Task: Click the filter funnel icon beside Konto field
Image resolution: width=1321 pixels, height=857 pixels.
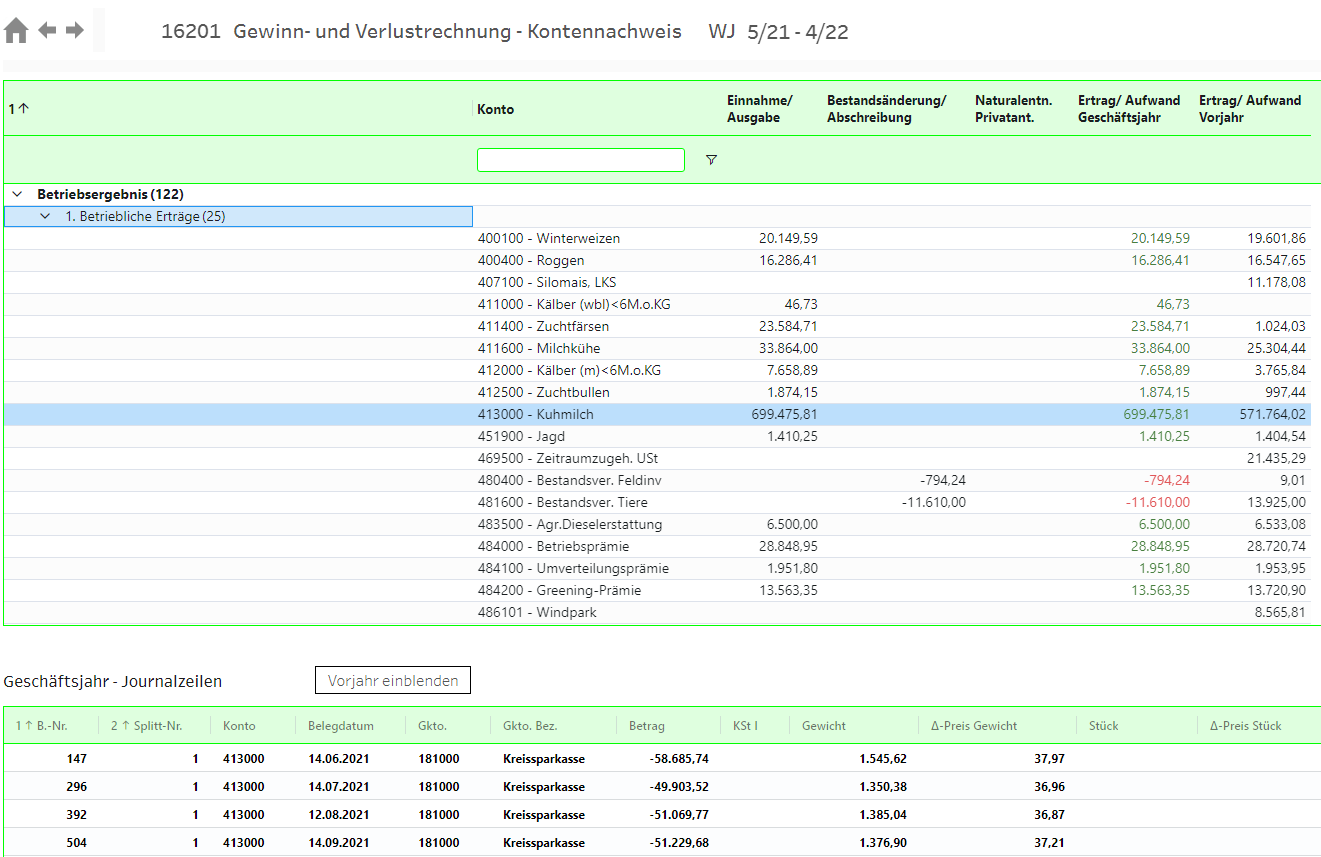Action: click(711, 160)
